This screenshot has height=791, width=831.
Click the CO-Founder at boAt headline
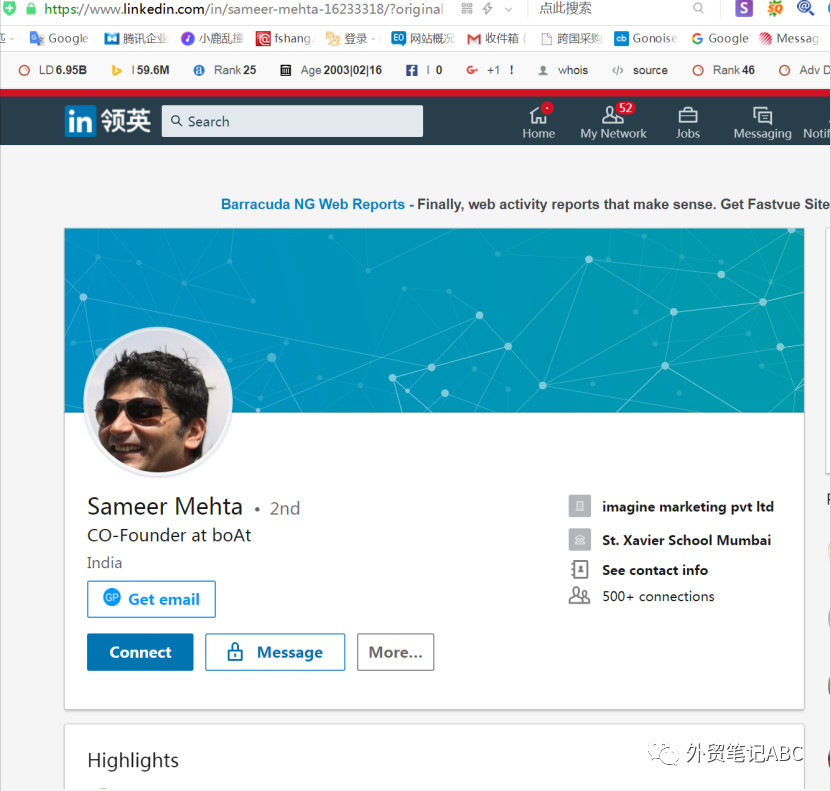pos(169,535)
